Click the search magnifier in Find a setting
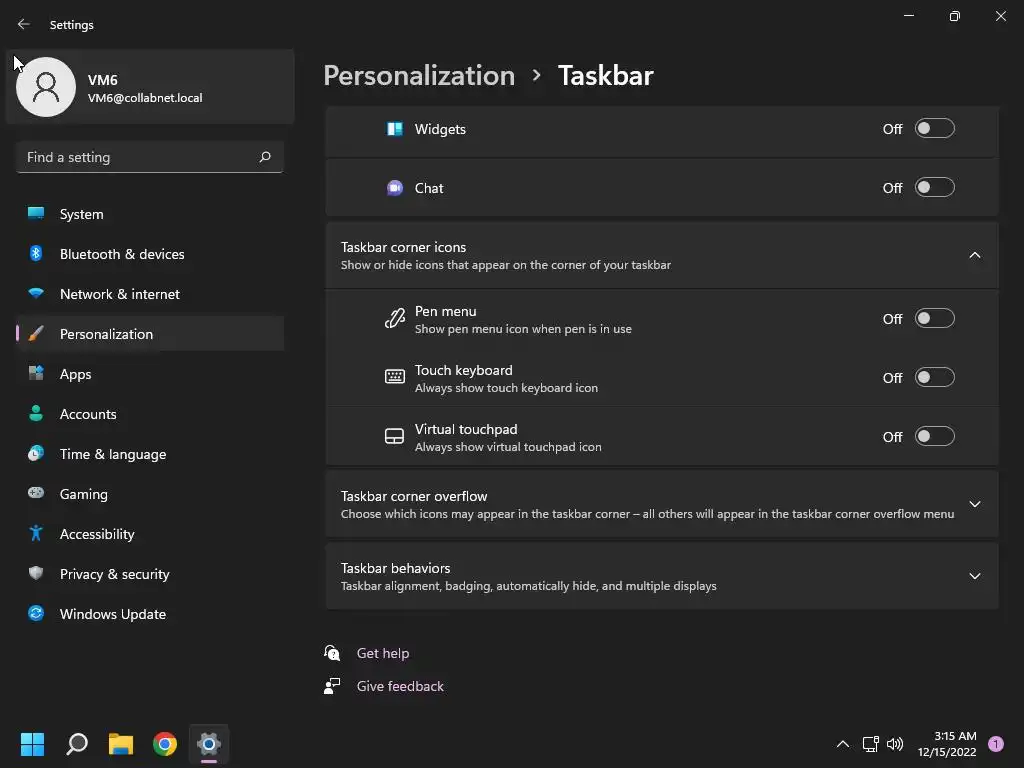Viewport: 1024px width, 768px height. pos(265,157)
